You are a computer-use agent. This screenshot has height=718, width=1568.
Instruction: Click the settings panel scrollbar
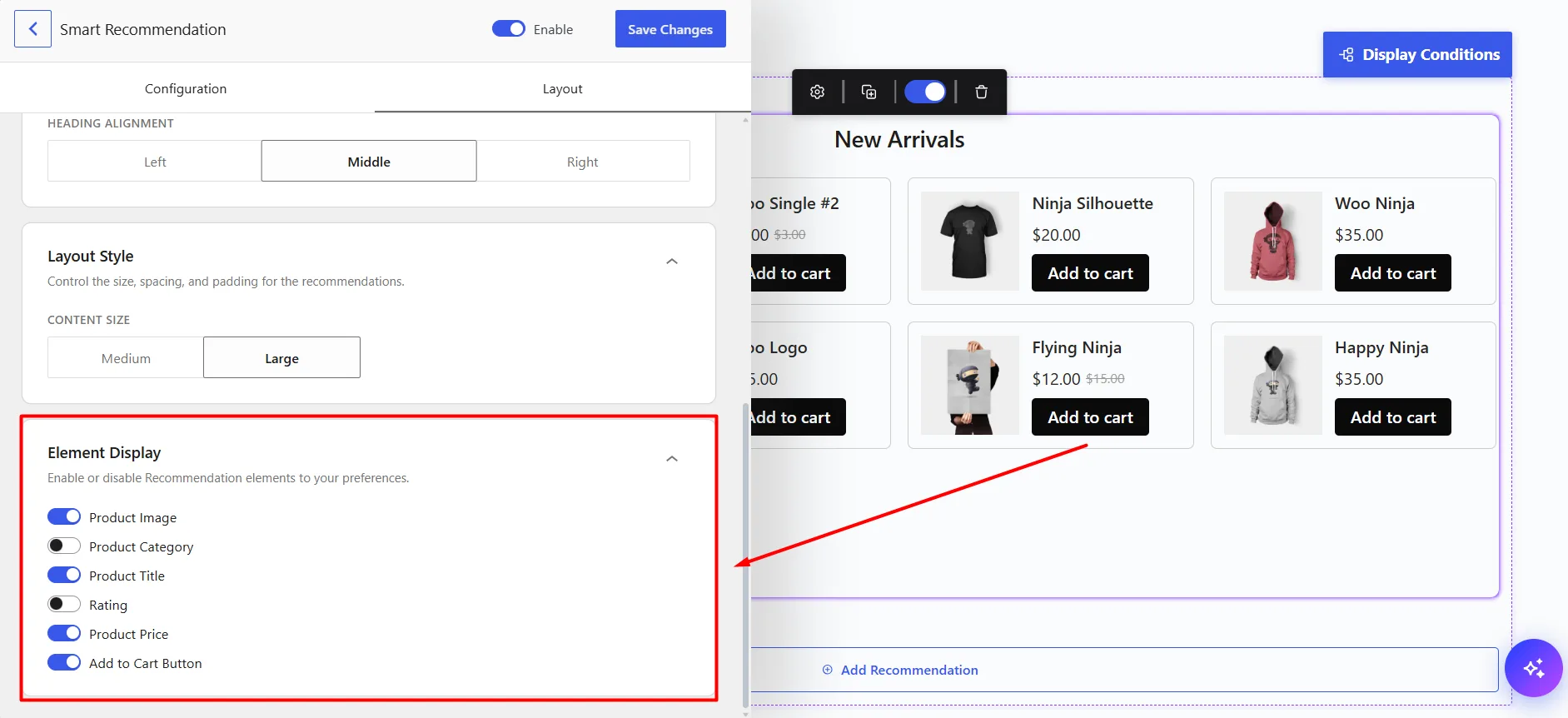[745, 554]
